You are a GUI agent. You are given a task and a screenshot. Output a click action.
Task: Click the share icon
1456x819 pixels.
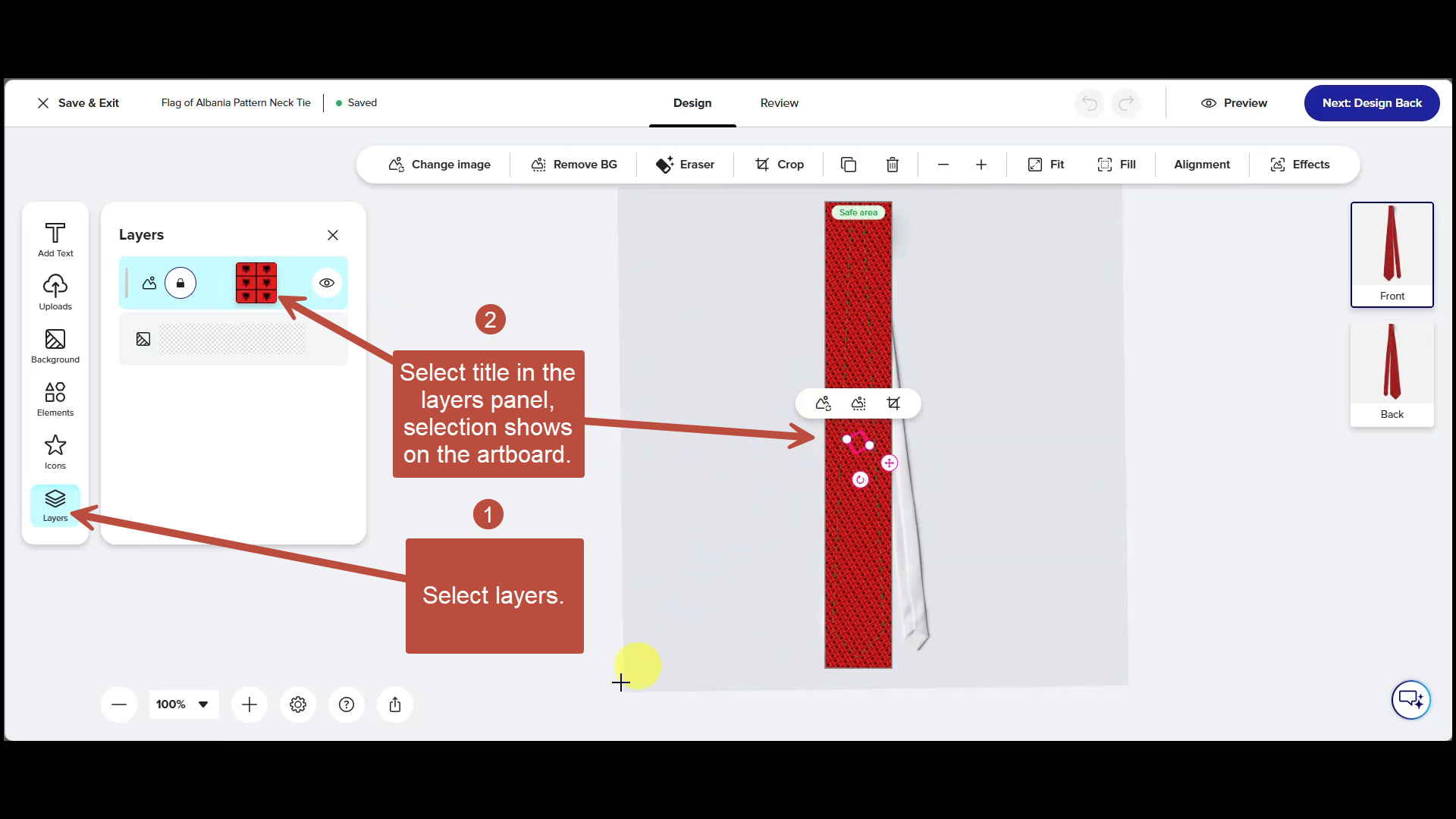pos(395,704)
